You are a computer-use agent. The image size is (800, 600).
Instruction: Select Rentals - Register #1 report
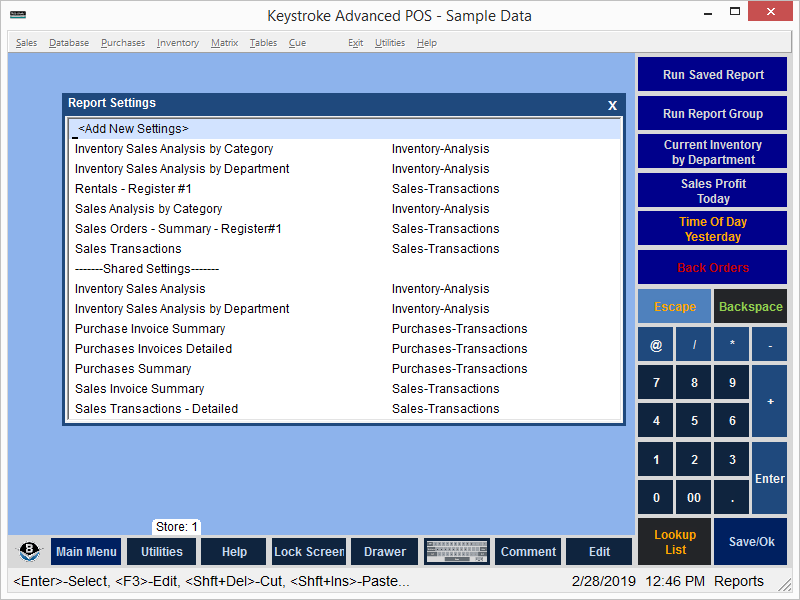[x=133, y=189]
